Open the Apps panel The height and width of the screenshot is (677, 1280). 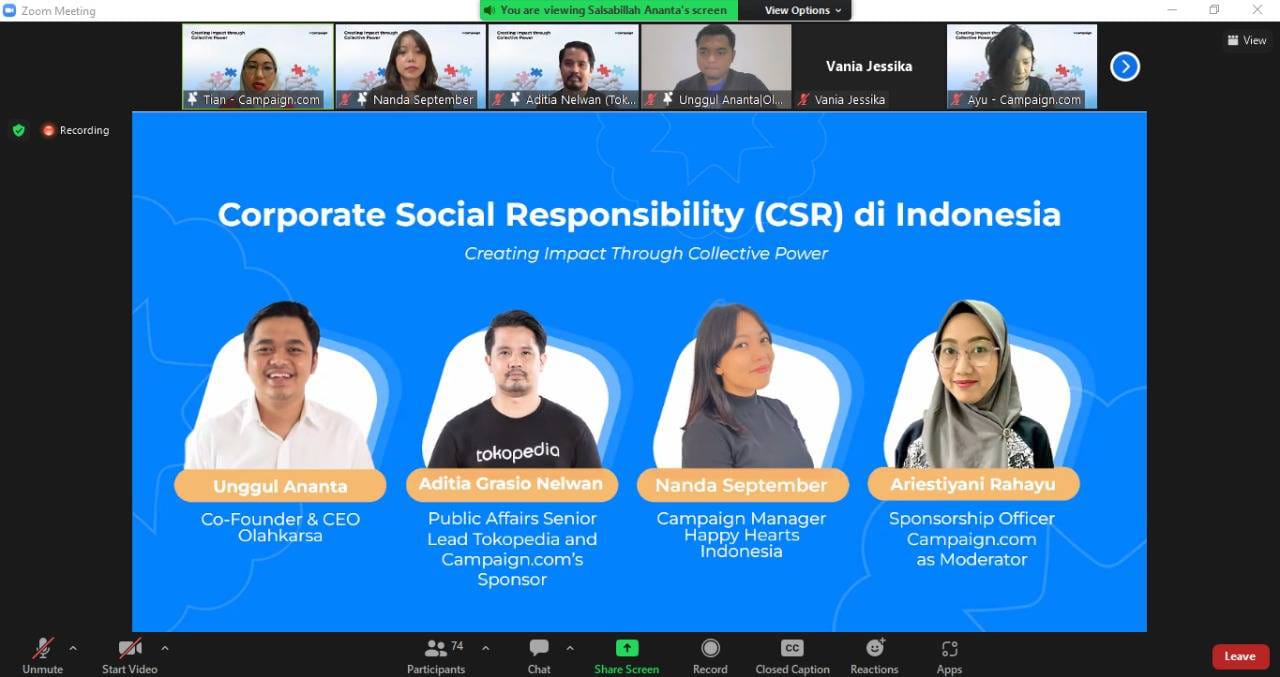point(949,655)
